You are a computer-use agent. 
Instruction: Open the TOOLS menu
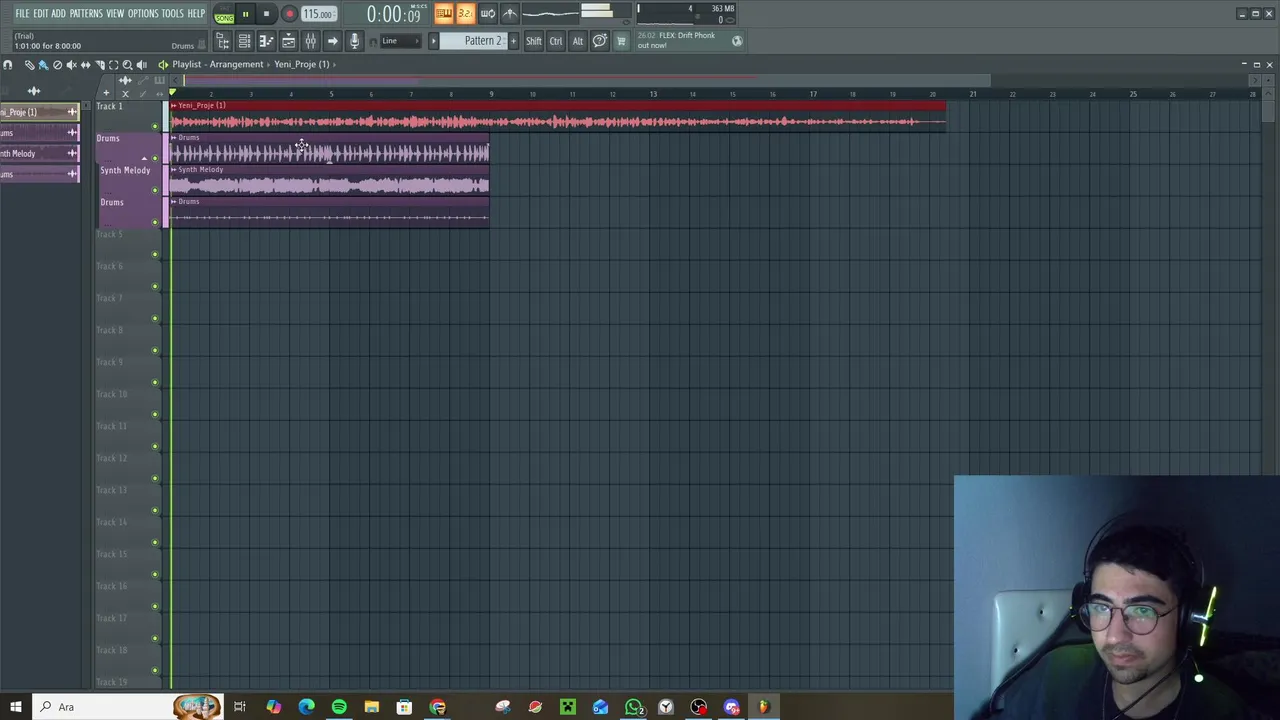coord(173,14)
